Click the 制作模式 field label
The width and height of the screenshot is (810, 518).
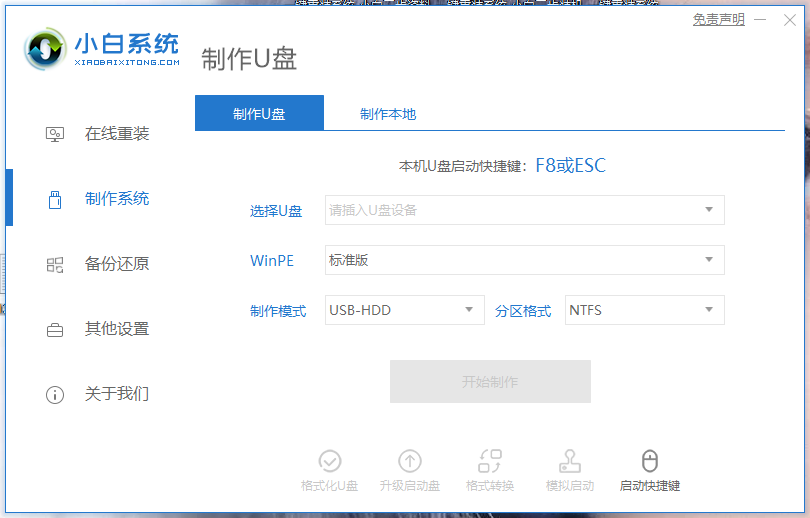click(278, 311)
